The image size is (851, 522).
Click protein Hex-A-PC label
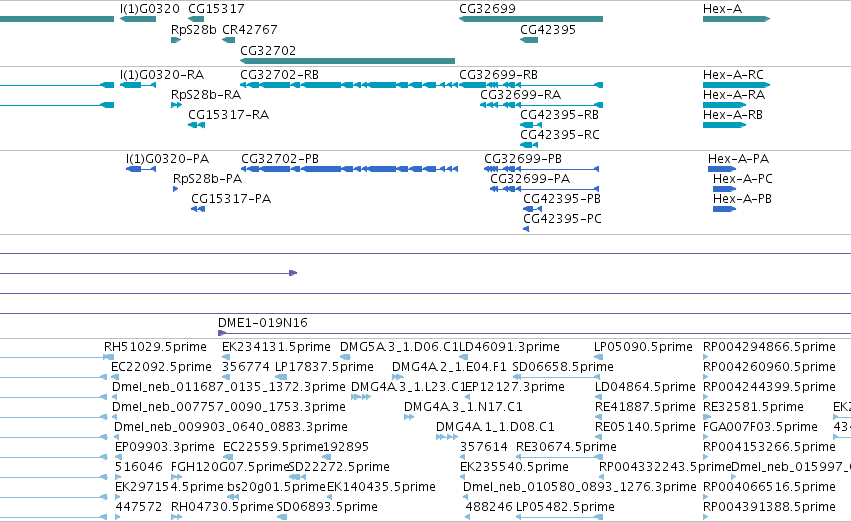pos(743,179)
